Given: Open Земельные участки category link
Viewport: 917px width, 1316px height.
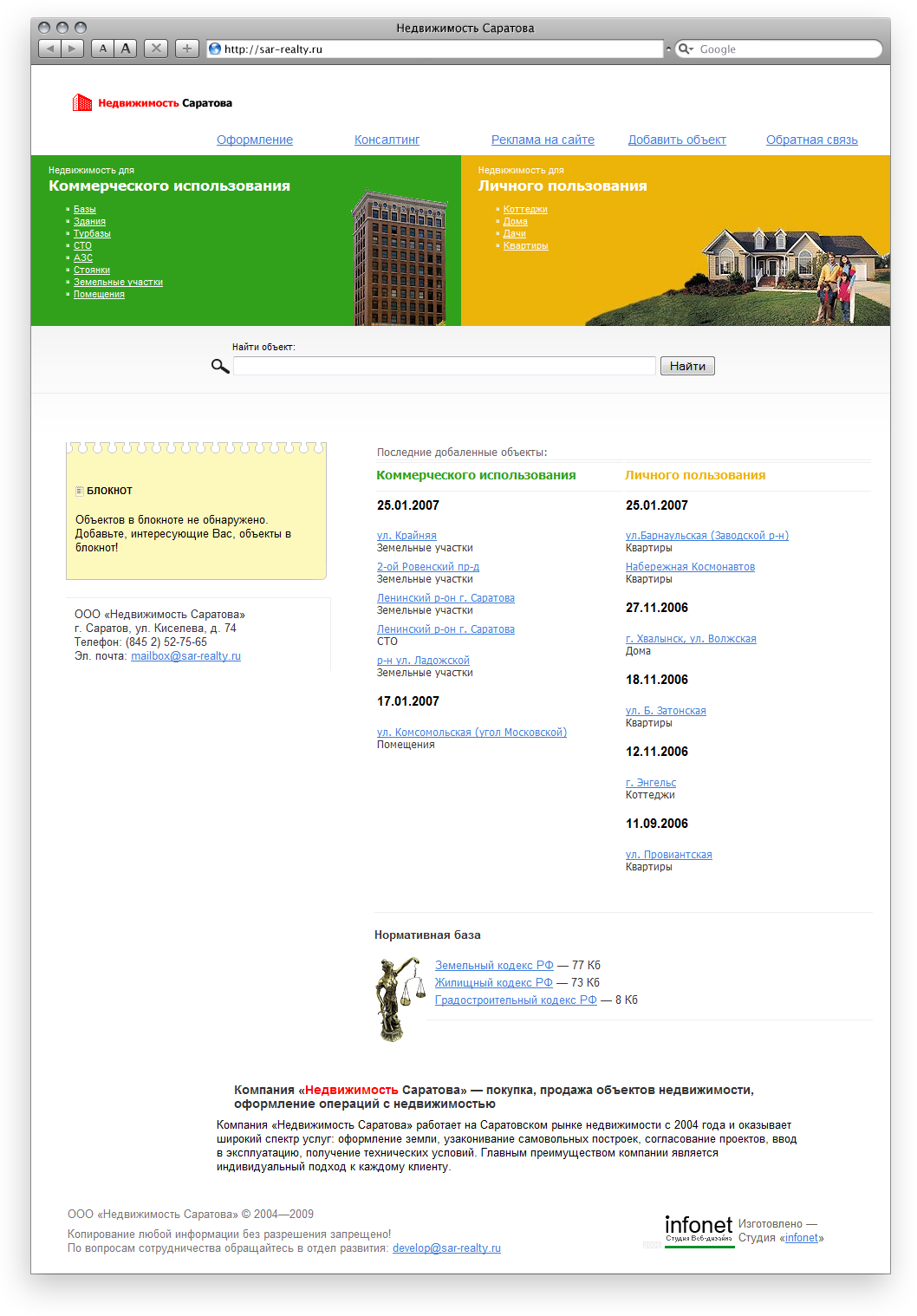Looking at the screenshot, I should pos(118,282).
